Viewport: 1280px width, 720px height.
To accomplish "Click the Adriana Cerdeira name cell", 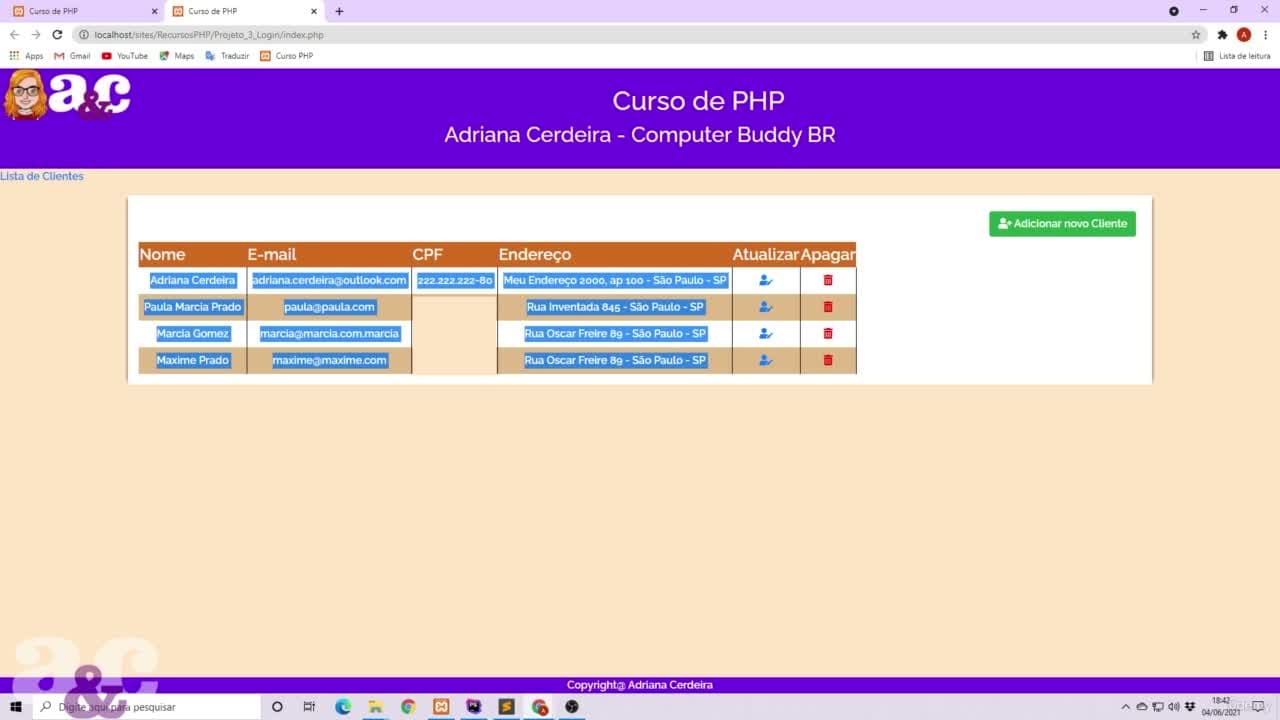I will (x=192, y=280).
